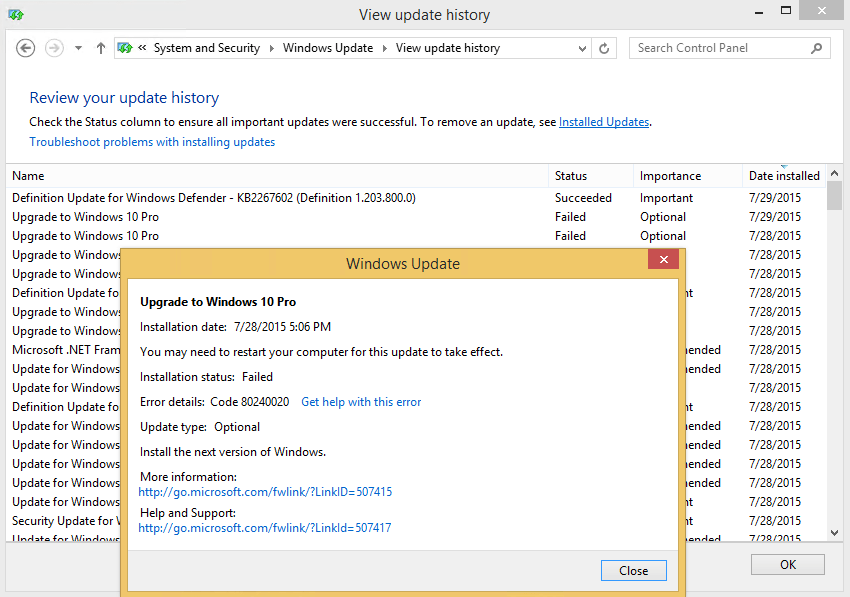Click the OK button
Image resolution: width=850 pixels, height=597 pixels.
[x=788, y=564]
